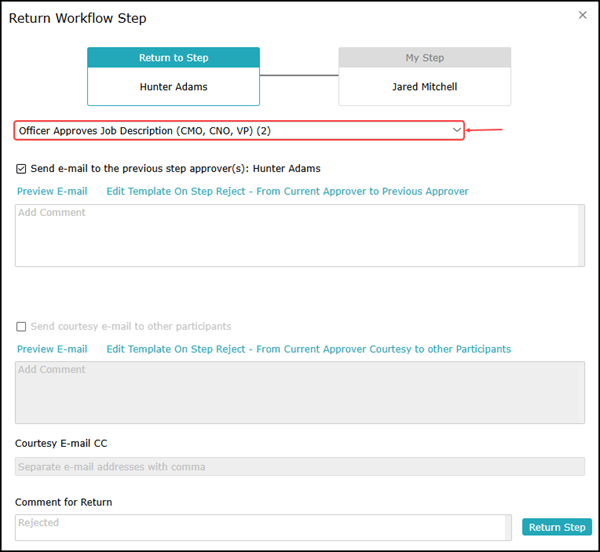Select the My Step header

pos(424,57)
